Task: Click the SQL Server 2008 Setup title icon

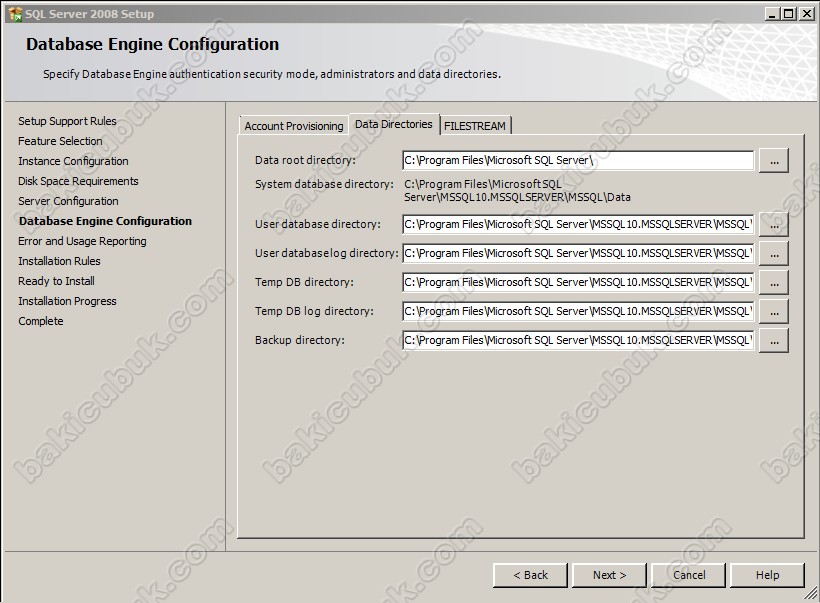Action: tap(16, 14)
